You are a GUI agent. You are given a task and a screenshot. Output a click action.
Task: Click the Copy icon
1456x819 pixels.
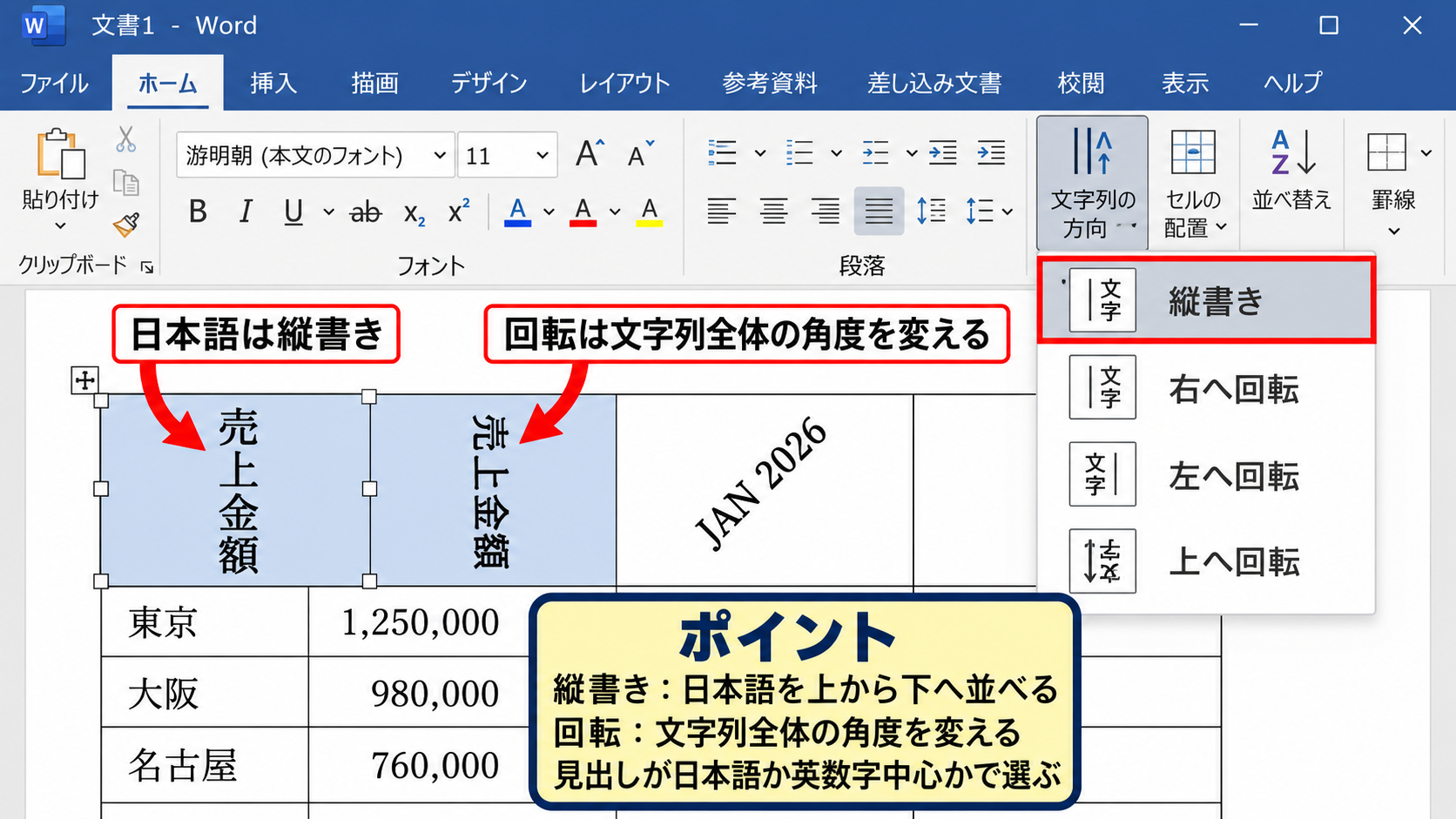tap(126, 183)
